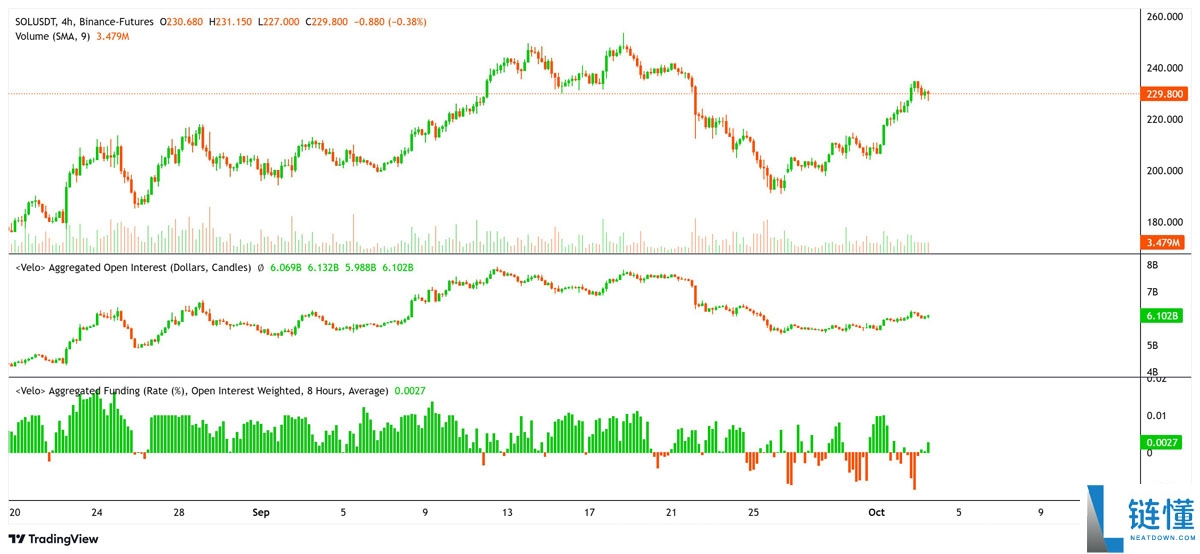Click the Oct label on time axis
1200x554 pixels.
(877, 513)
